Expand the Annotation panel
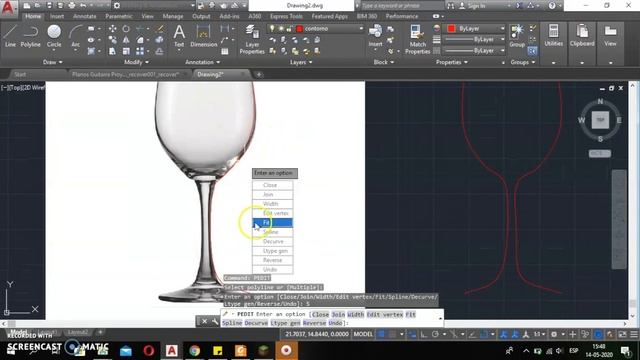This screenshot has height=360, width=640. pos(203,62)
